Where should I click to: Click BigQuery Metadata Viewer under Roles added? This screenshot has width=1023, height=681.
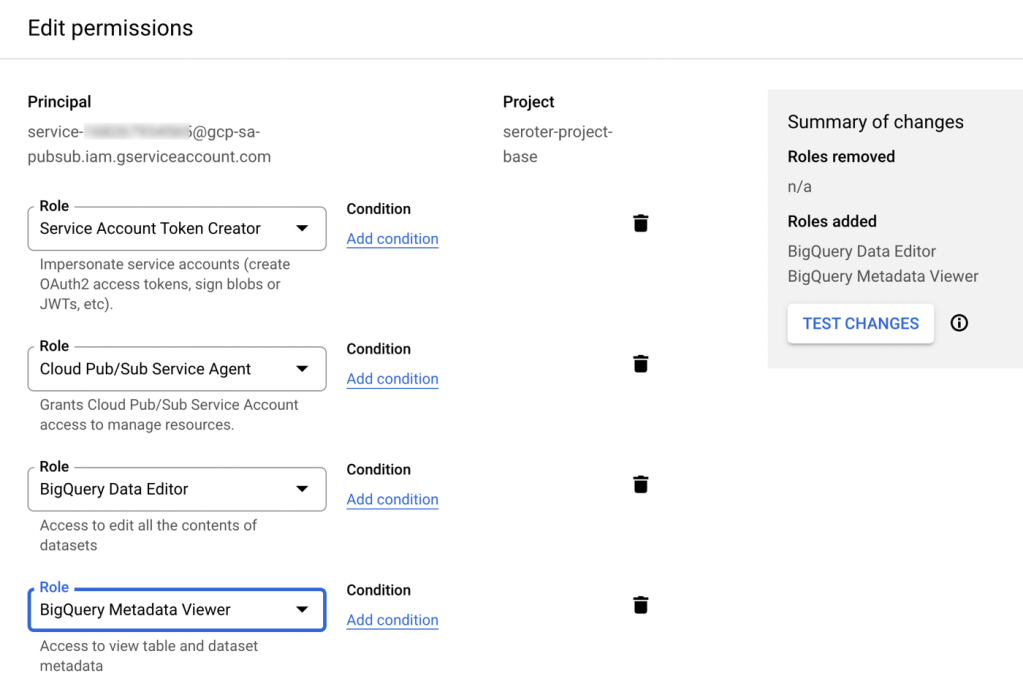[x=882, y=276]
